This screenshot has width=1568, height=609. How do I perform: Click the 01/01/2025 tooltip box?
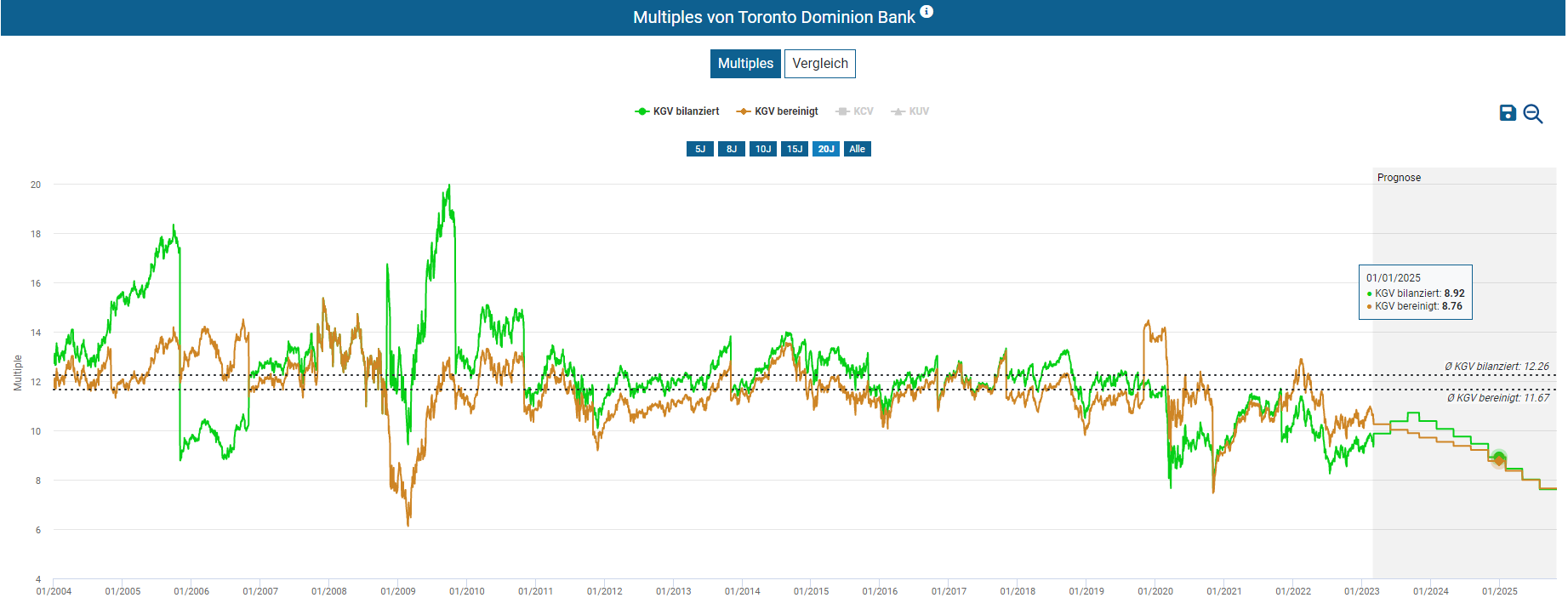click(1415, 292)
